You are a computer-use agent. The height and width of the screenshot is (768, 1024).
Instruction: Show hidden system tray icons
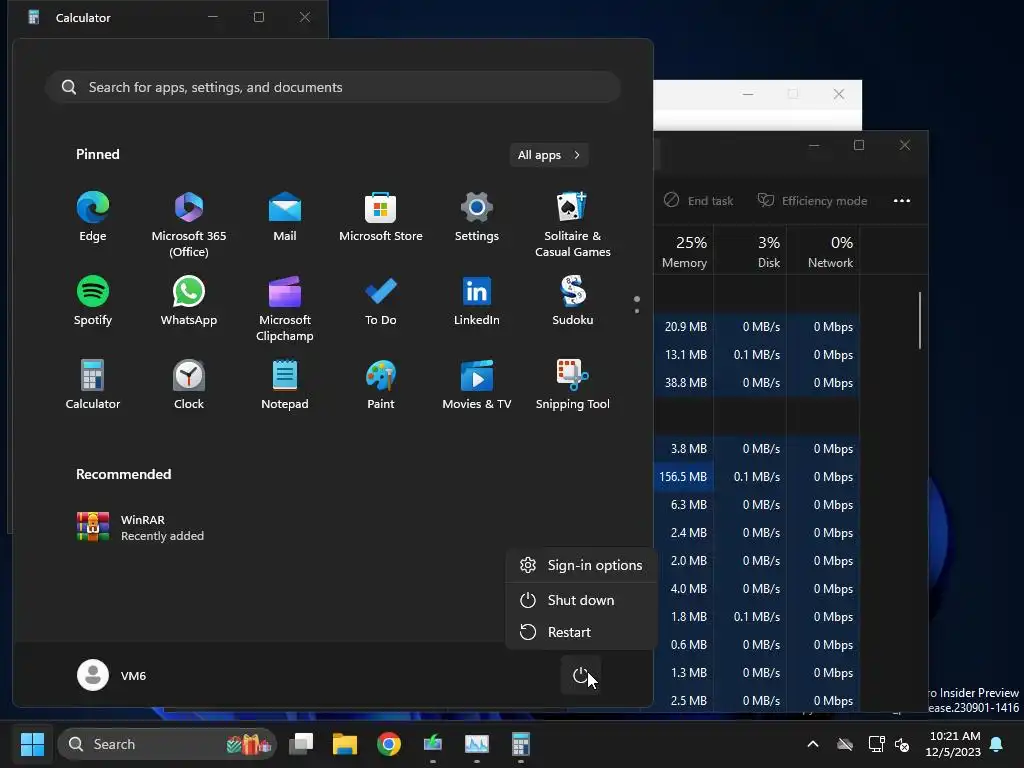(x=813, y=744)
